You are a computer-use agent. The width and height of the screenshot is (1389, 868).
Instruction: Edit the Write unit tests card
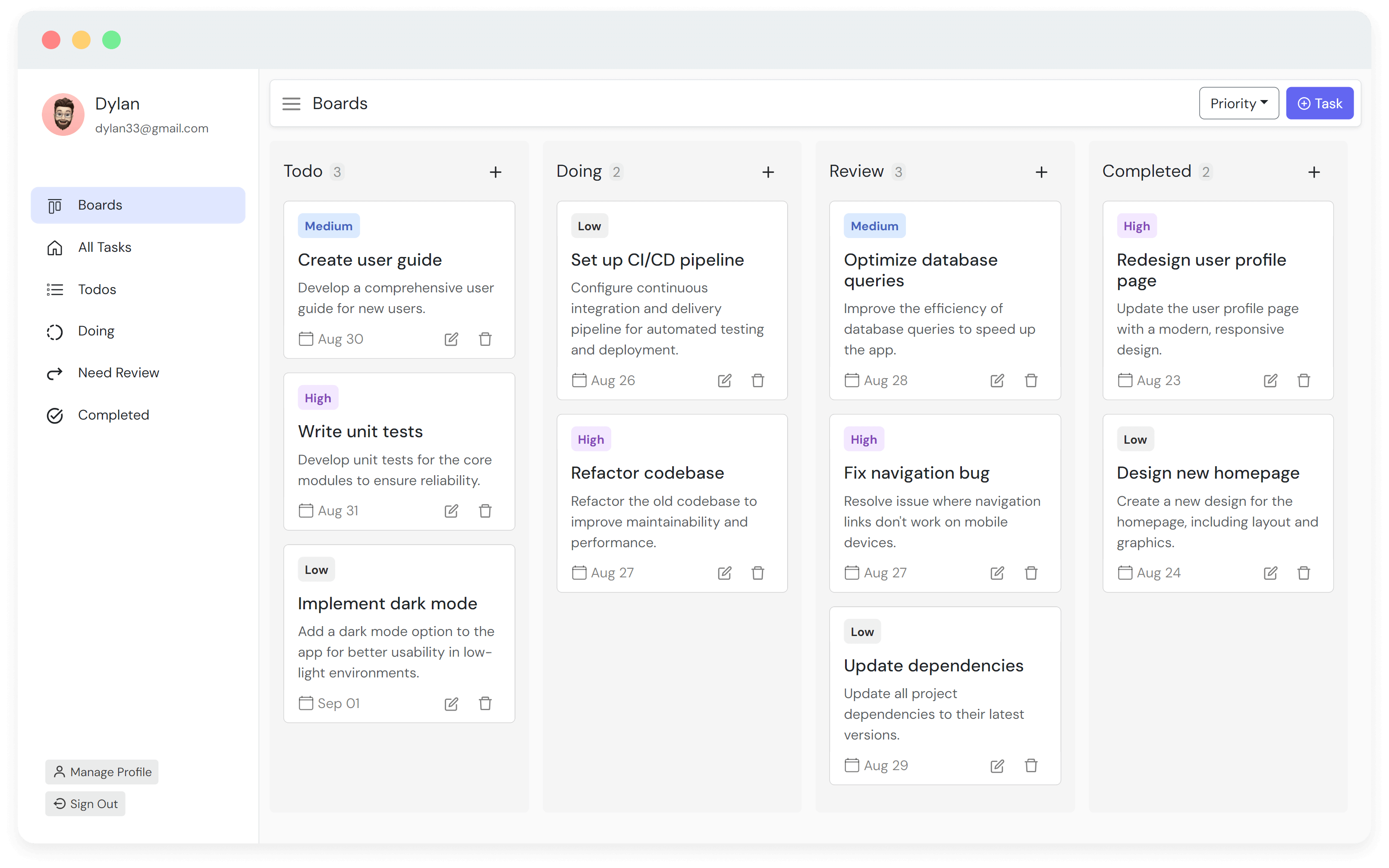tap(451, 511)
